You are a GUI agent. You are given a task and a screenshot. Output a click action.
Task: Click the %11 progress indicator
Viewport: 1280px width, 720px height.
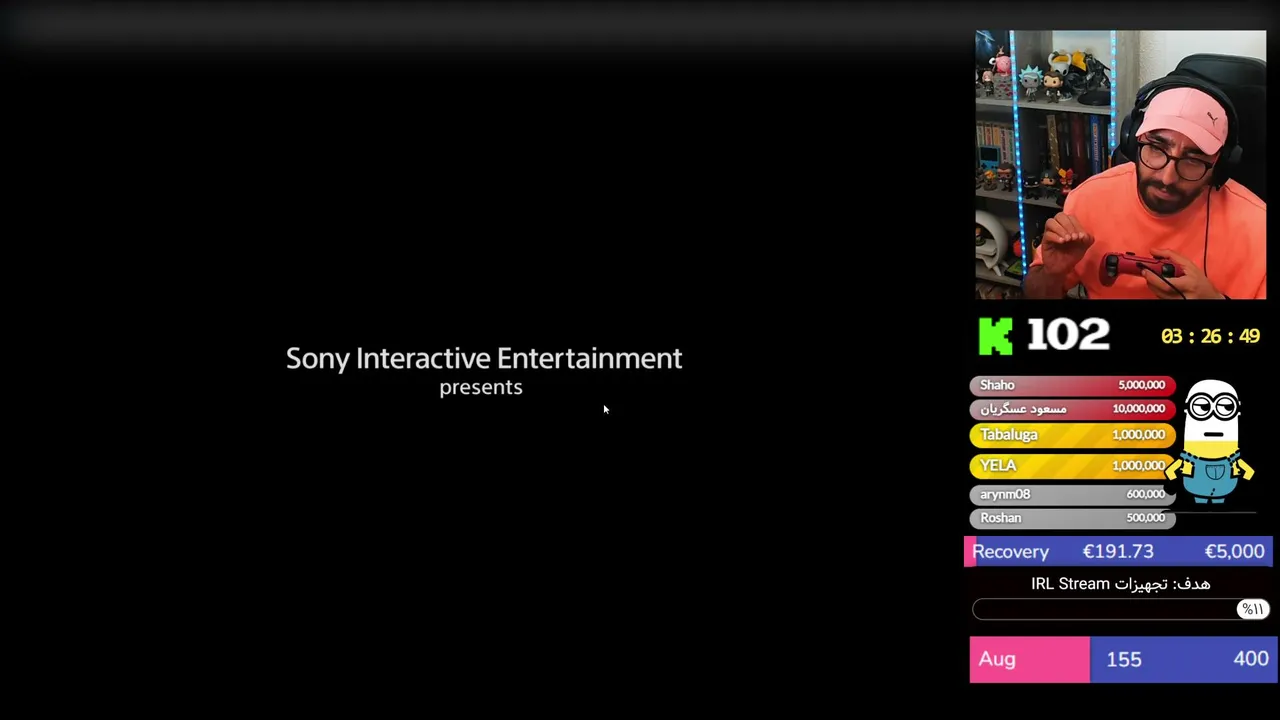point(1252,609)
